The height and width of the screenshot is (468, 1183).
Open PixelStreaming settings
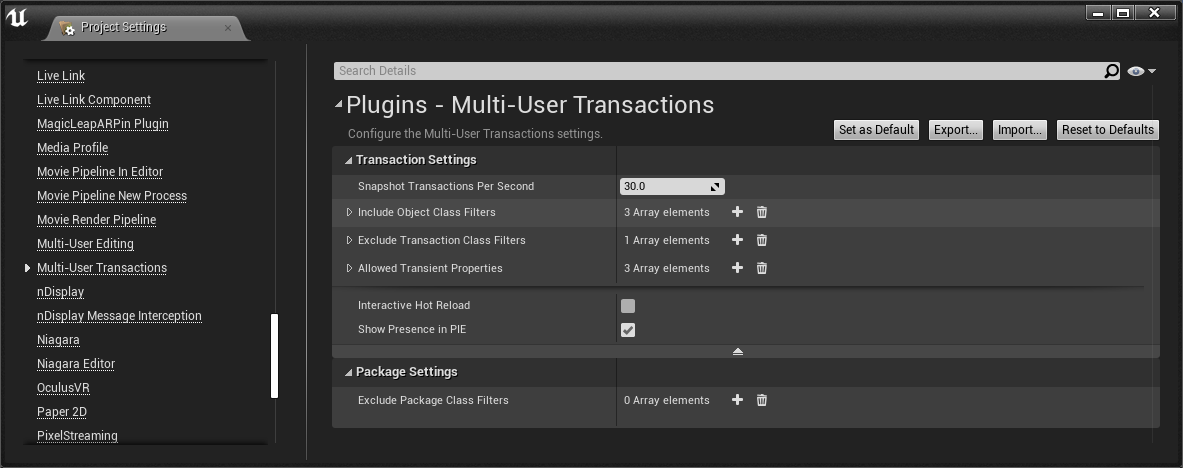(x=77, y=436)
